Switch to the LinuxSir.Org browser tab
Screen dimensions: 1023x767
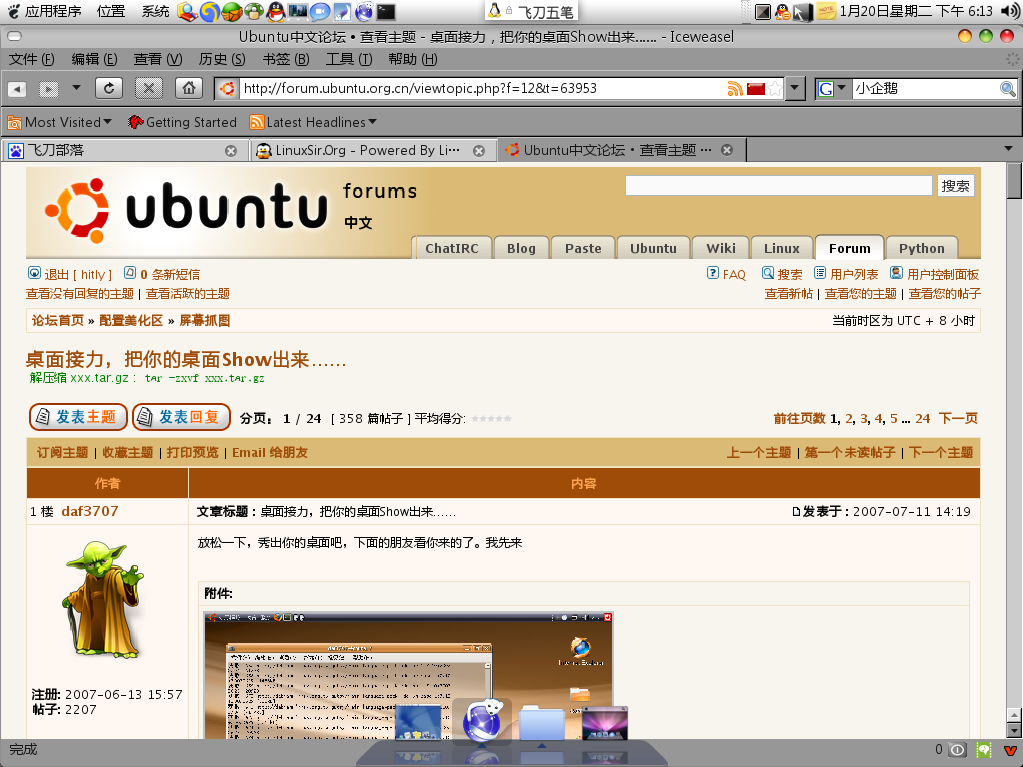click(372, 150)
